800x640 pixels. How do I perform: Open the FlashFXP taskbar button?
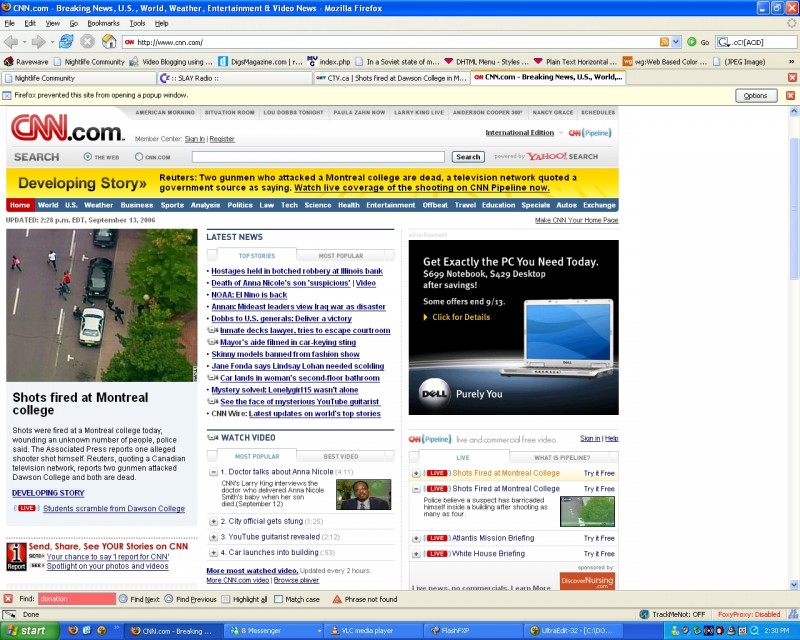pos(474,631)
